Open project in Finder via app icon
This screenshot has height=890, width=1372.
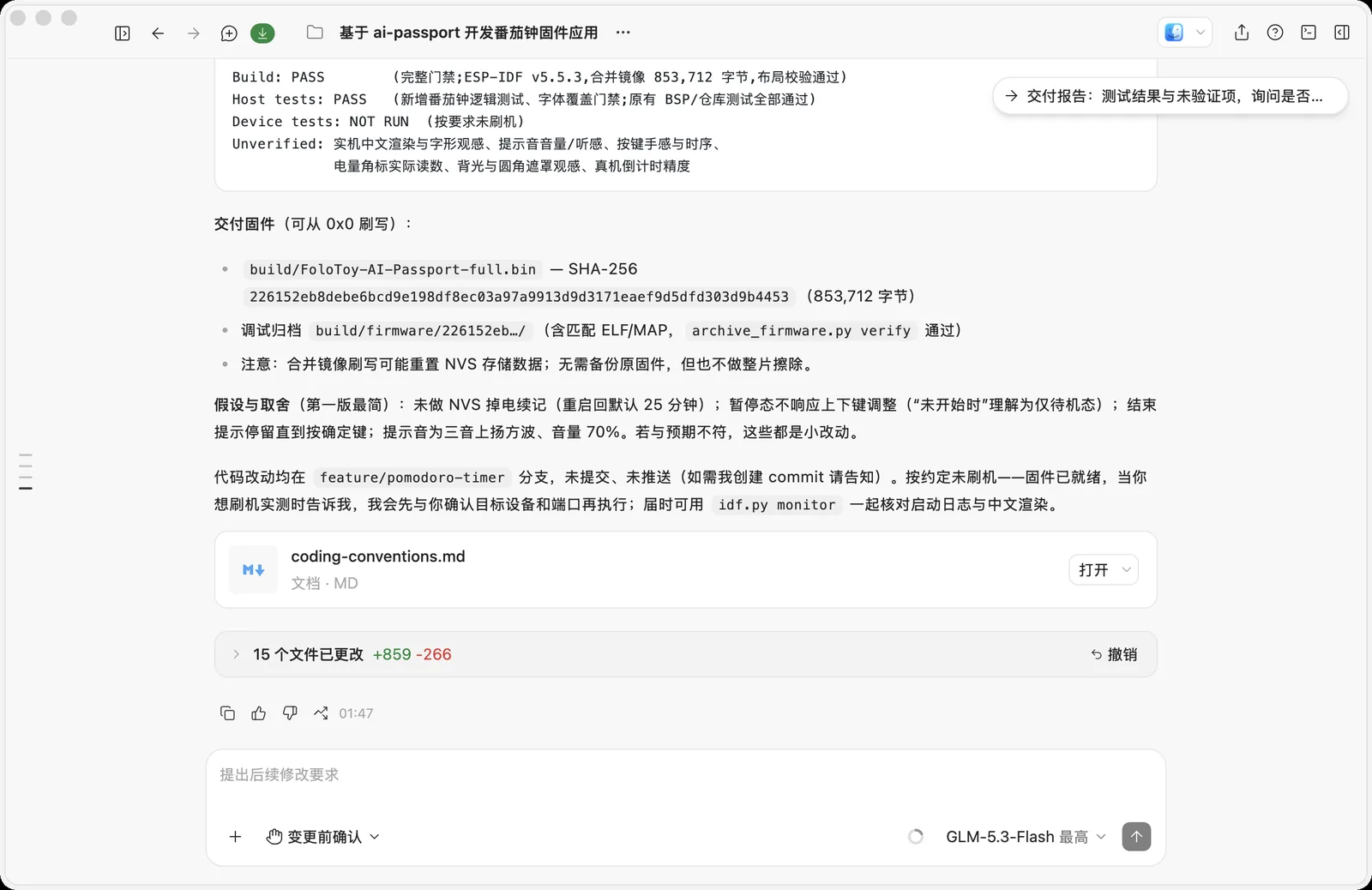click(1174, 33)
